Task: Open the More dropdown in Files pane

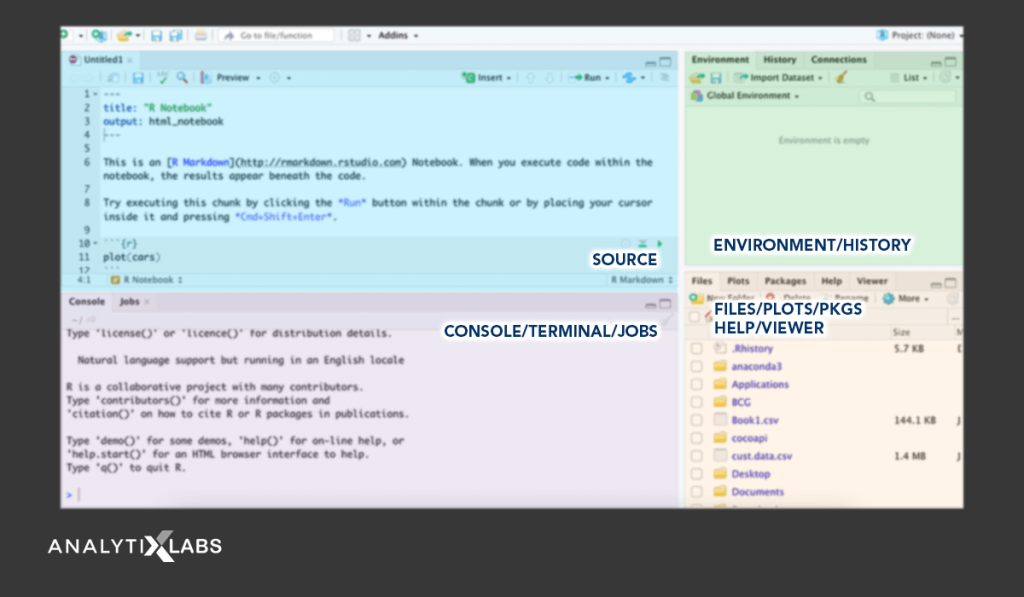Action: [x=906, y=298]
